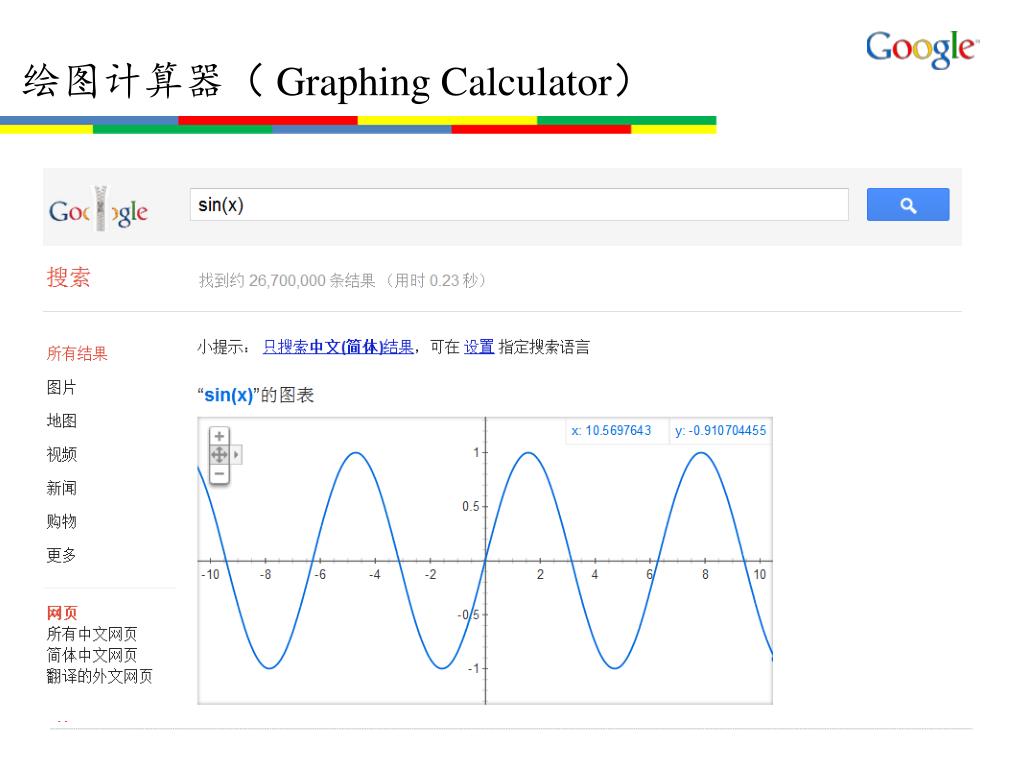This screenshot has width=1023, height=767.
Task: Click the blue magnifier search button
Action: [x=908, y=205]
